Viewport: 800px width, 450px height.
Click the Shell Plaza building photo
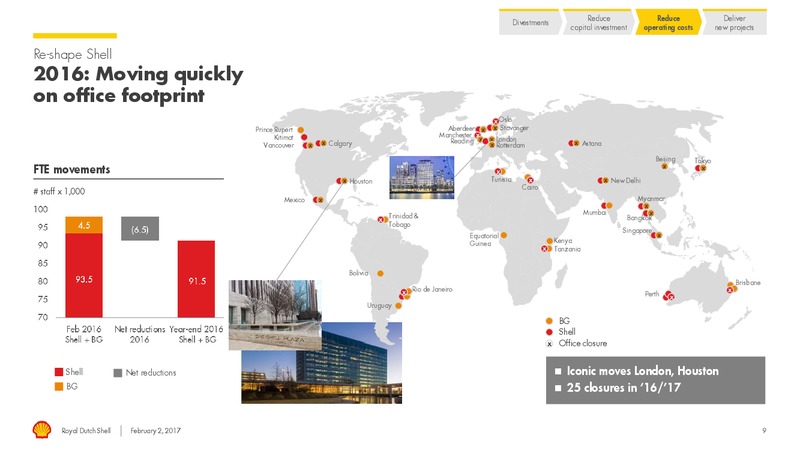tap(275, 314)
